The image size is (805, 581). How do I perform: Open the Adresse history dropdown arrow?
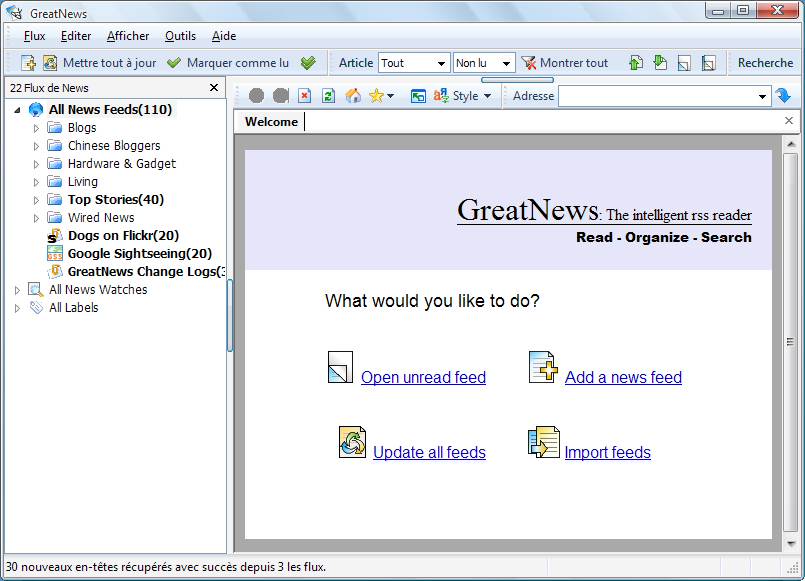click(762, 96)
